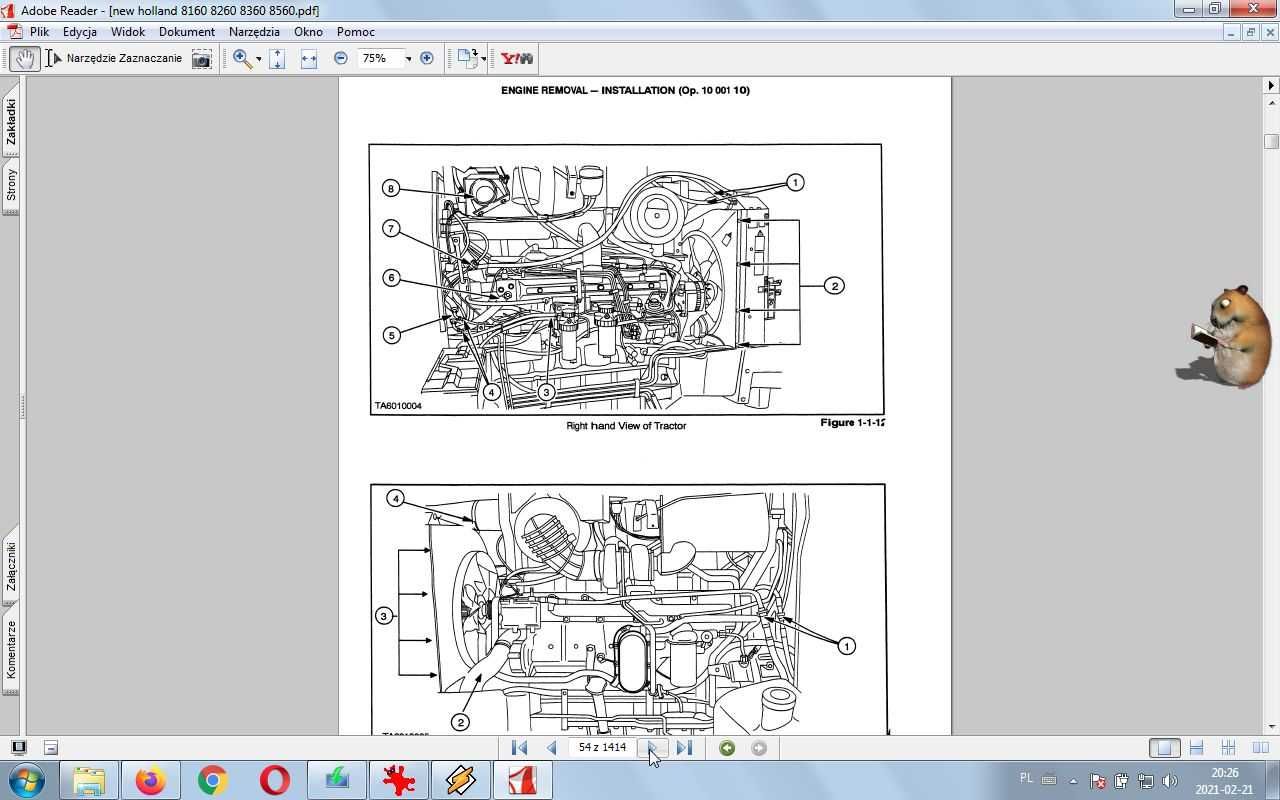Open Chrome from taskbar
The image size is (1280, 800).
pyautogui.click(x=212, y=780)
